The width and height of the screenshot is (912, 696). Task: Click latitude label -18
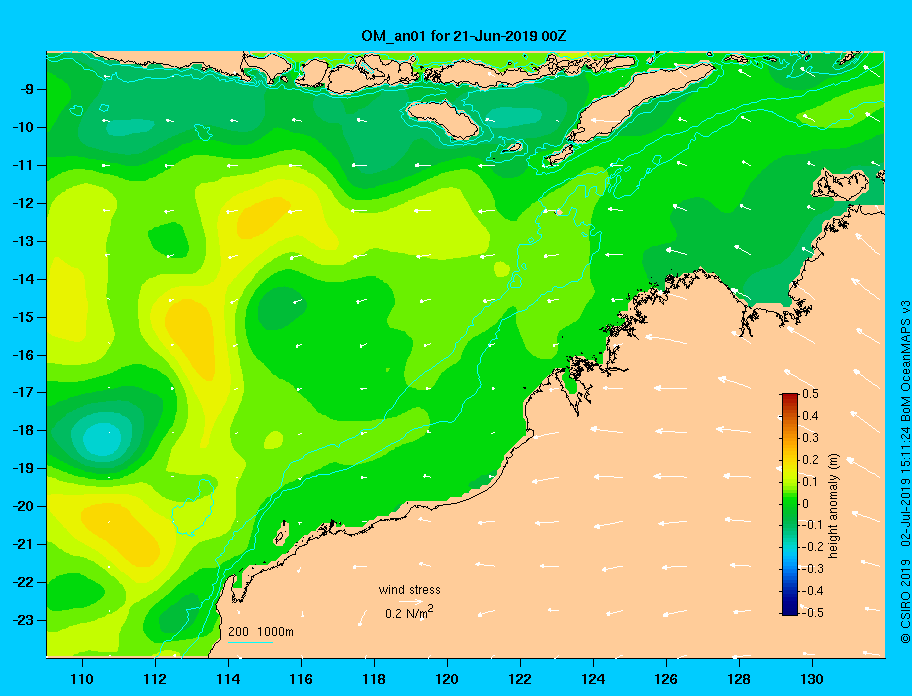point(24,430)
